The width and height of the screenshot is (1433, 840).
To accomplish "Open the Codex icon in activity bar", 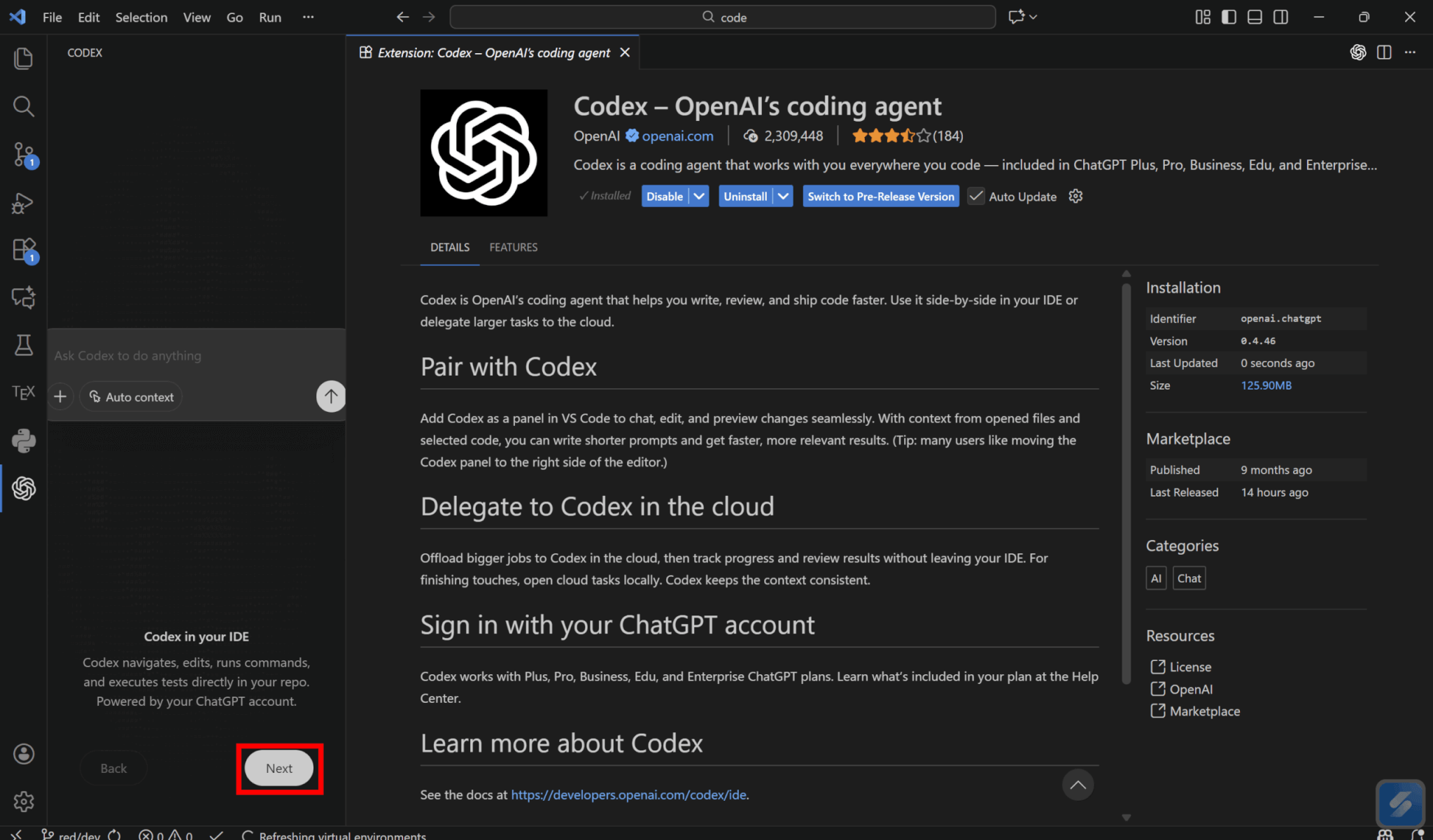I will [24, 488].
